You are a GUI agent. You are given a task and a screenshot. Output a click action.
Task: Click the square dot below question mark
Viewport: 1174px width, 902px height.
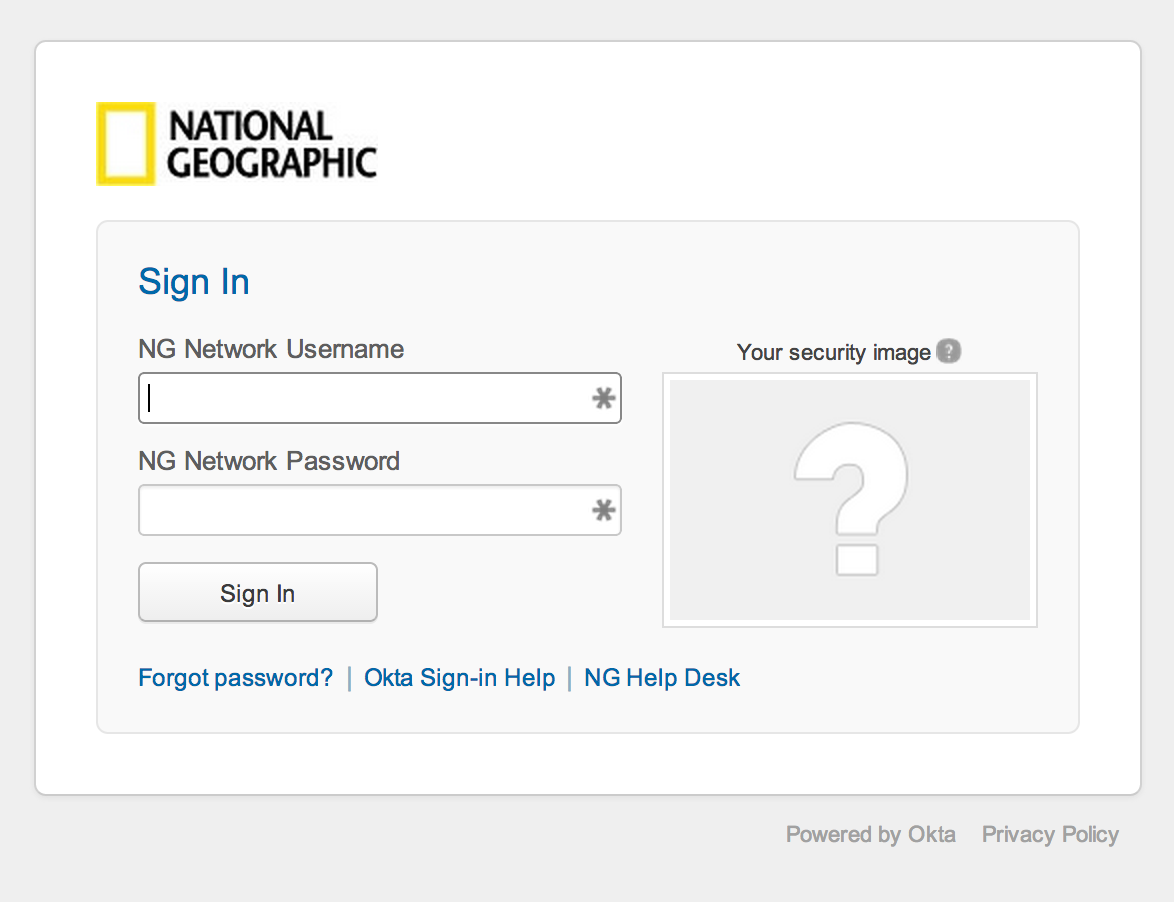pos(857,560)
